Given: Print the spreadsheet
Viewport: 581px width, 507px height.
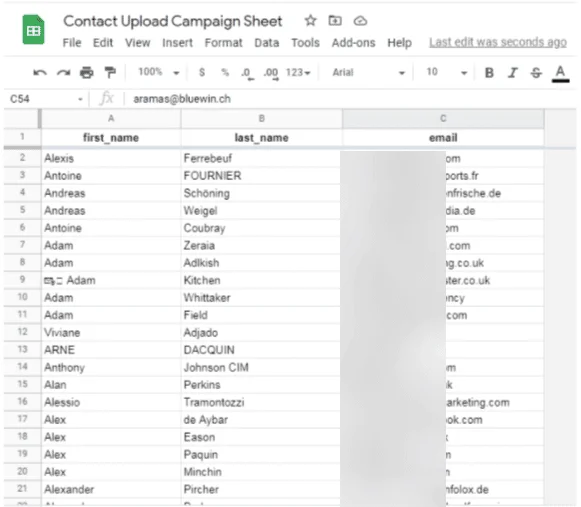Looking at the screenshot, I should pyautogui.click(x=87, y=72).
